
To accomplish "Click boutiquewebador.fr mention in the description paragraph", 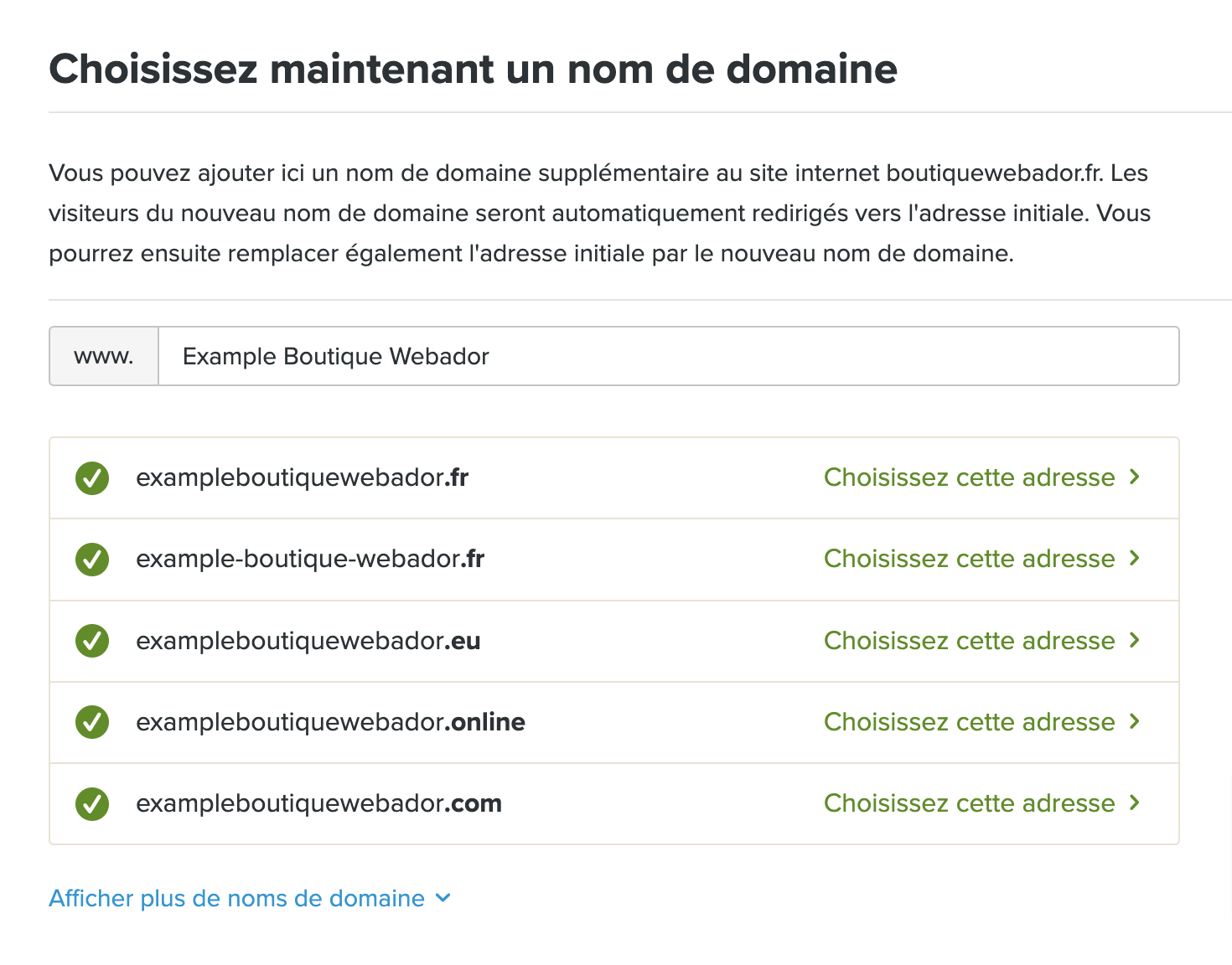I will coord(994,173).
